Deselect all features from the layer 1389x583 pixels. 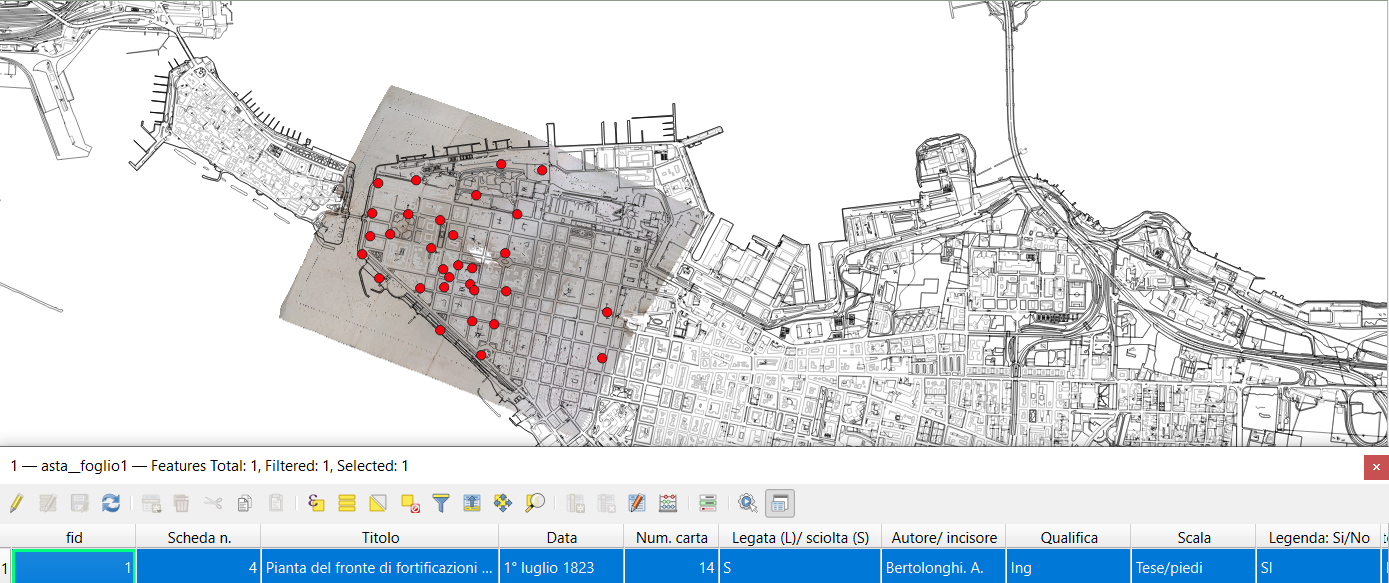click(409, 503)
